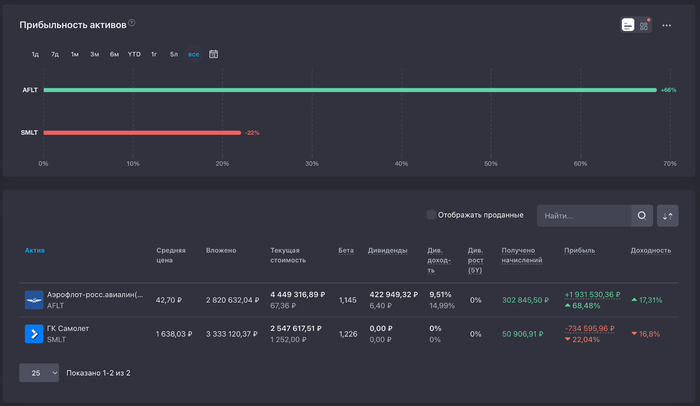Switch to grid view icon
Image resolution: width=700 pixels, height=406 pixels.
pyautogui.click(x=644, y=25)
